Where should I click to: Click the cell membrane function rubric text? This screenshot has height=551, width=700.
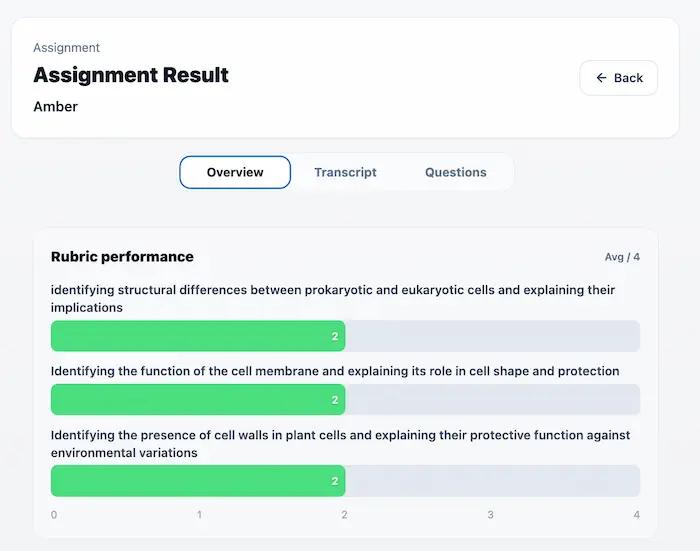click(x=335, y=371)
